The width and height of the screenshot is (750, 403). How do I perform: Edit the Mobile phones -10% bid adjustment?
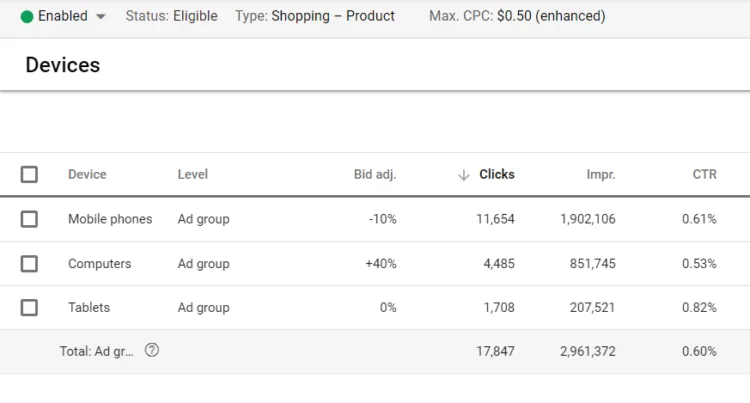381,219
